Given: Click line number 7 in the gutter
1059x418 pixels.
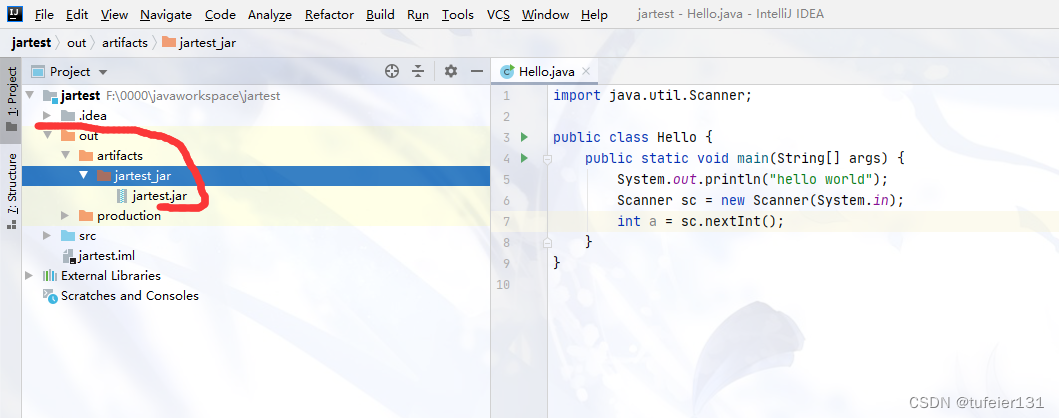Looking at the screenshot, I should pos(506,221).
